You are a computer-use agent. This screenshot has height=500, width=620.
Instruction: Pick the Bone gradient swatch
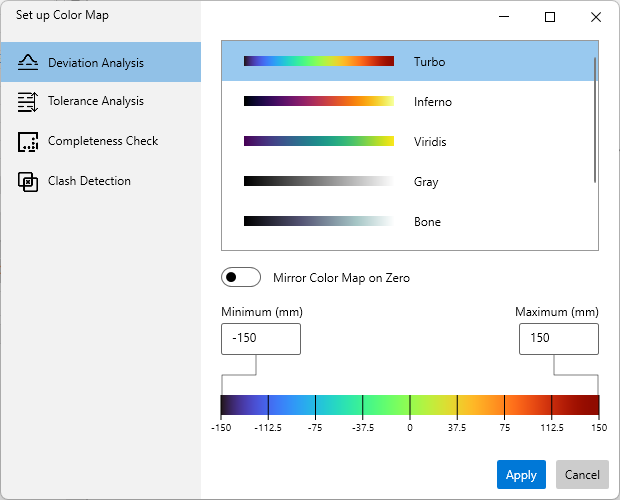[319, 221]
